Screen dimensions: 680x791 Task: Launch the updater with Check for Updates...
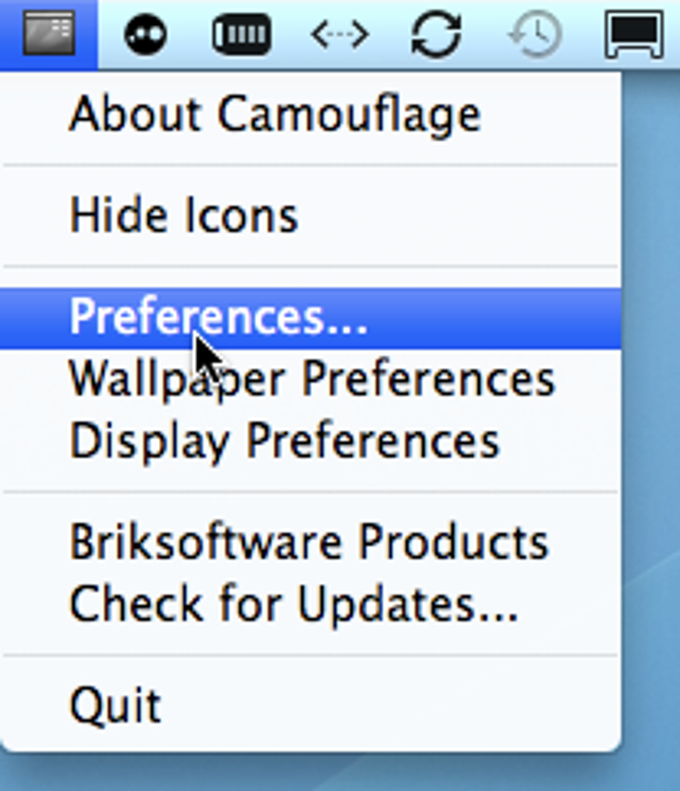(293, 603)
